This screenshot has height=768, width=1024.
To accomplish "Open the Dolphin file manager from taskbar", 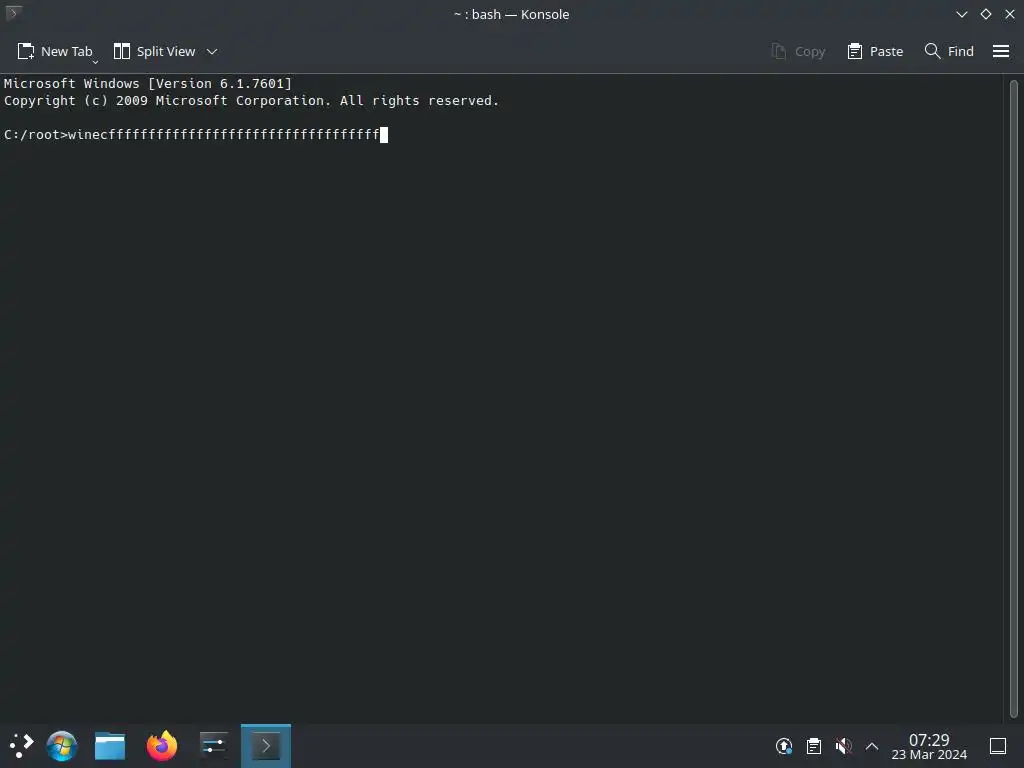I will coord(110,746).
